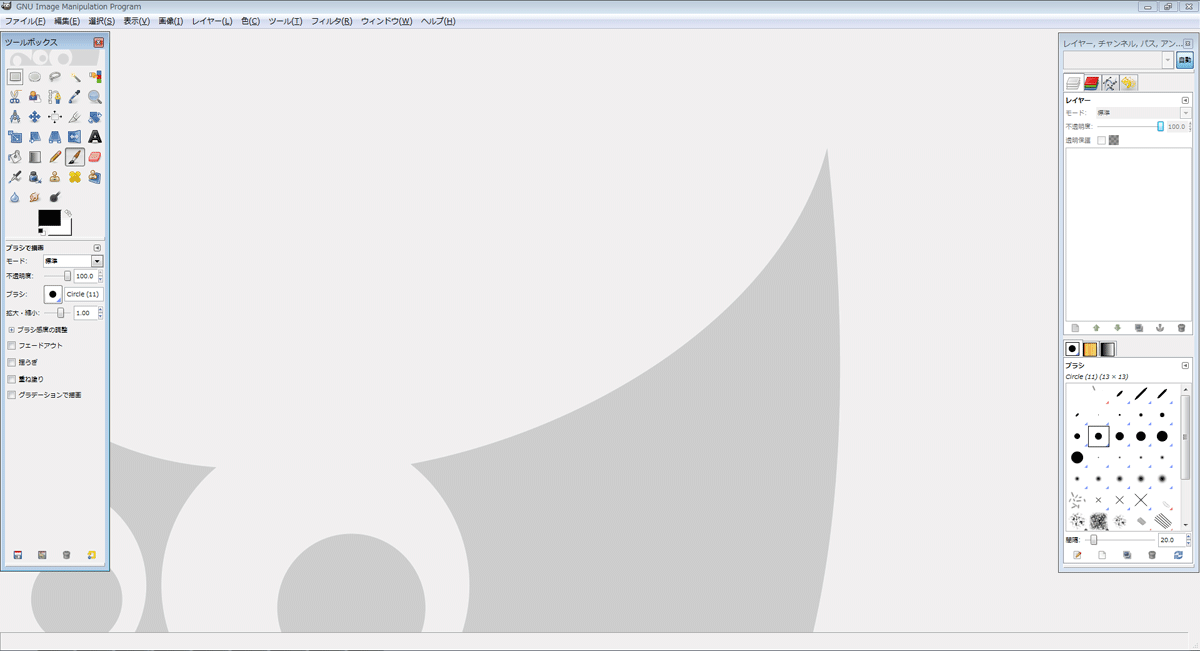Open the モード dropdown in tool options
The image size is (1200, 651).
click(x=72, y=261)
